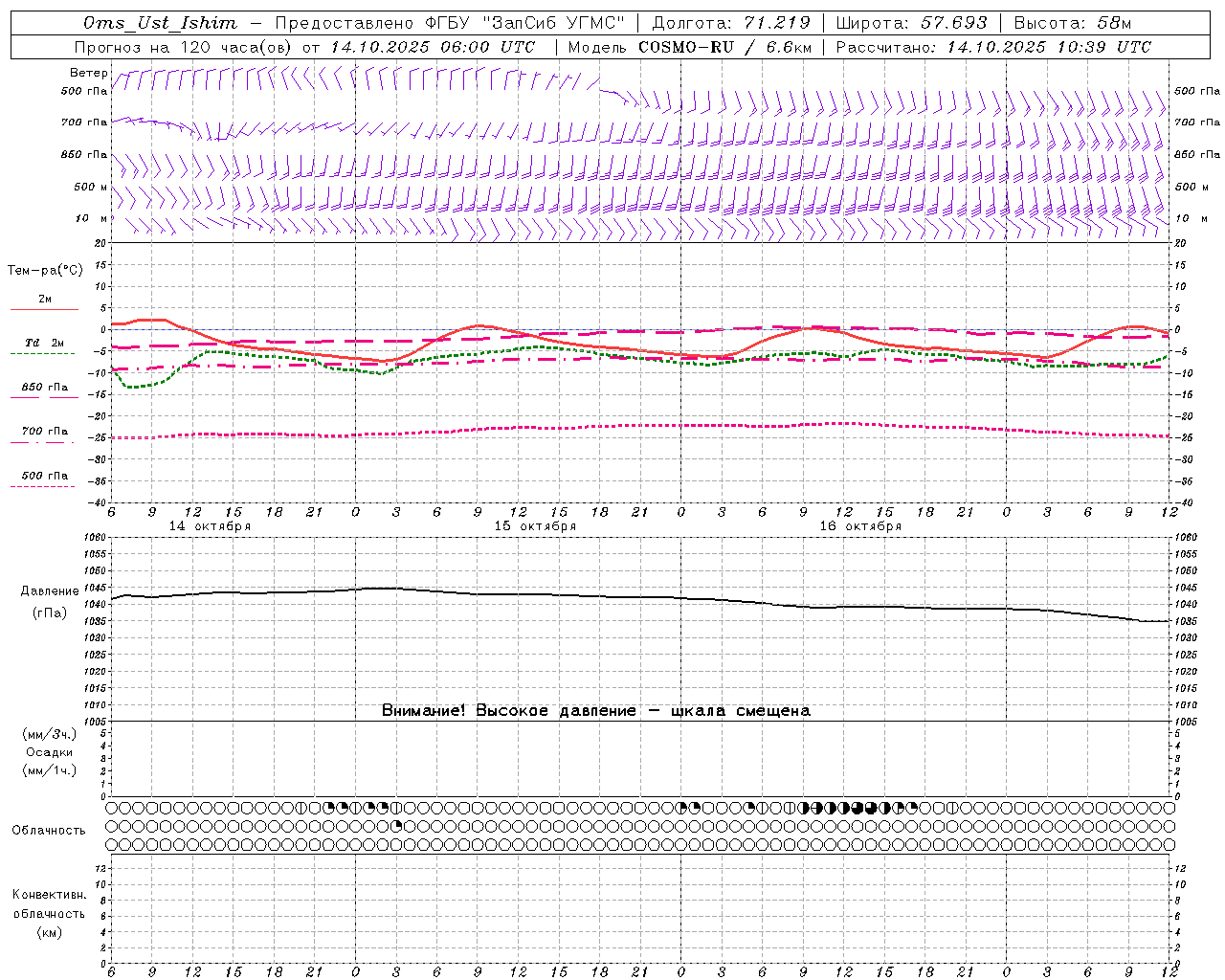Click the Осадки precipitation label

coord(50,752)
